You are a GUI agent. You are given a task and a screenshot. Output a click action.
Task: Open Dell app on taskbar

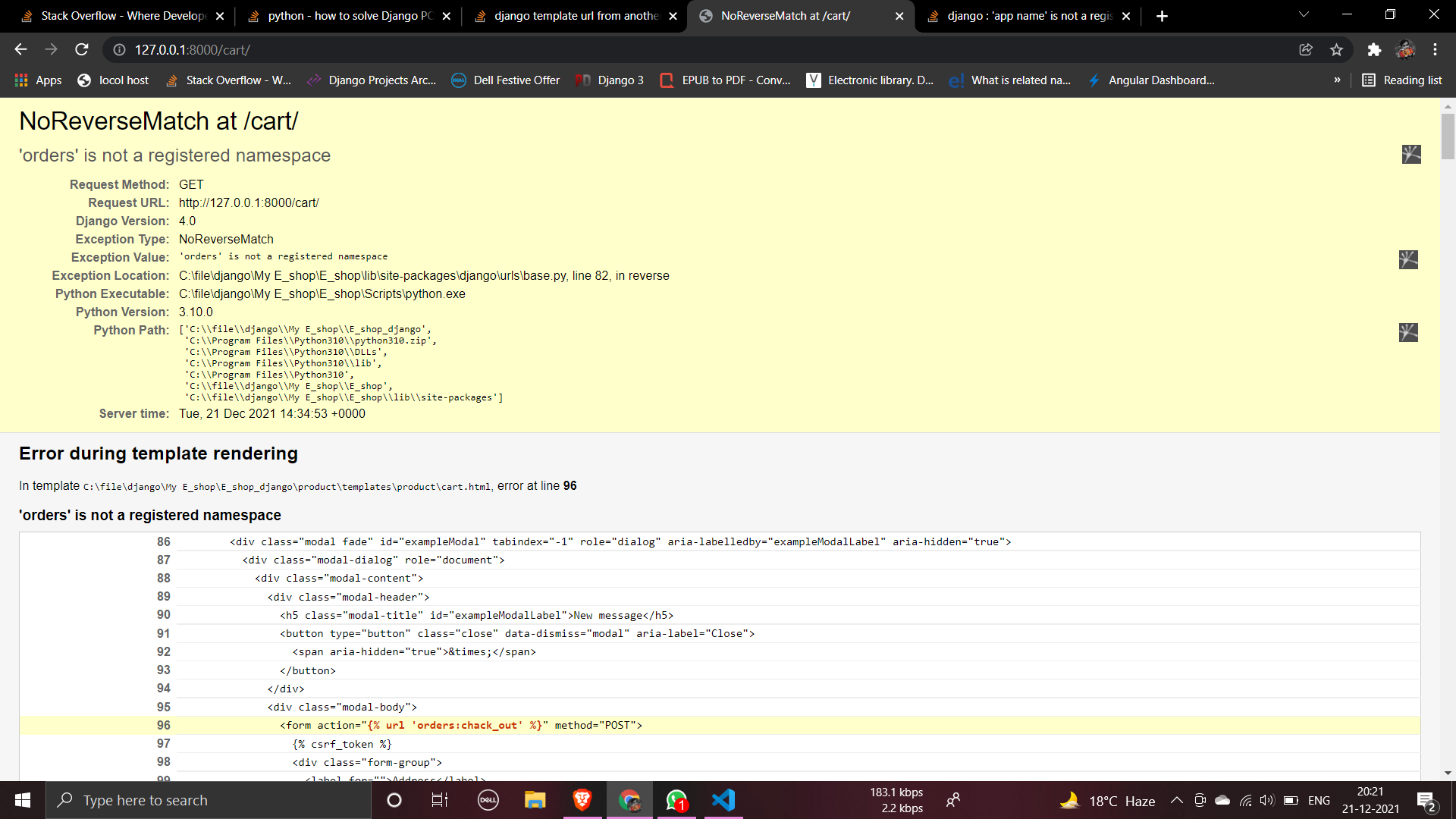tap(488, 800)
